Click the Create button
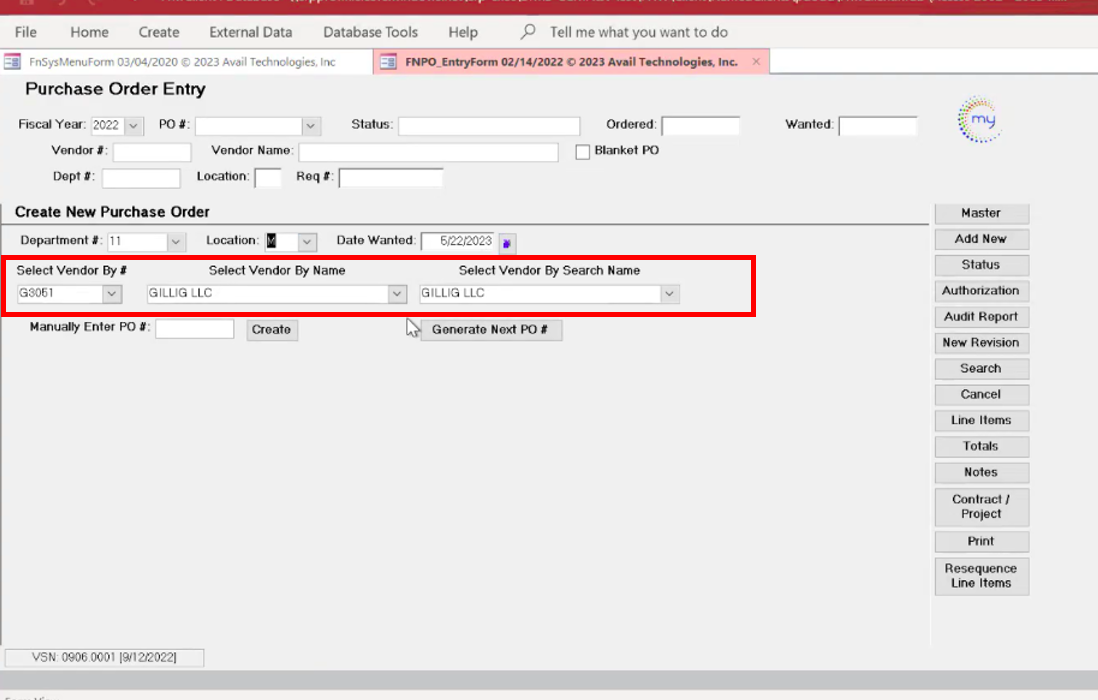 tap(271, 330)
